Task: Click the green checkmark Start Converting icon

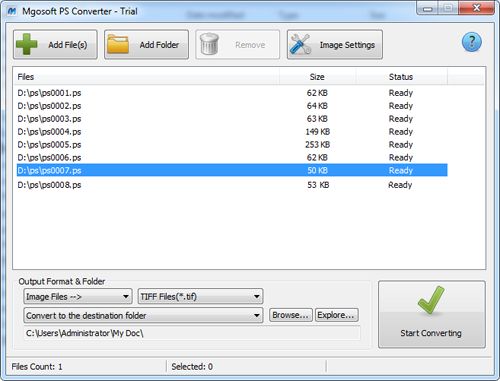Action: tap(431, 300)
